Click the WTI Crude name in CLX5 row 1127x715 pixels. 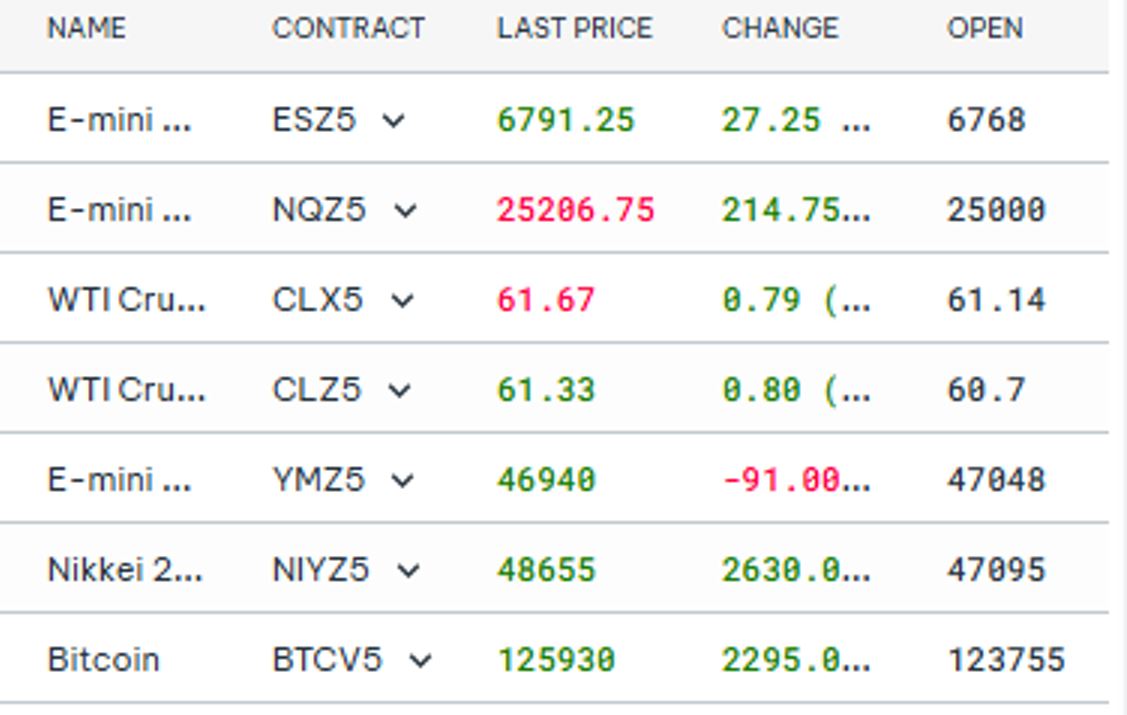[x=126, y=300]
